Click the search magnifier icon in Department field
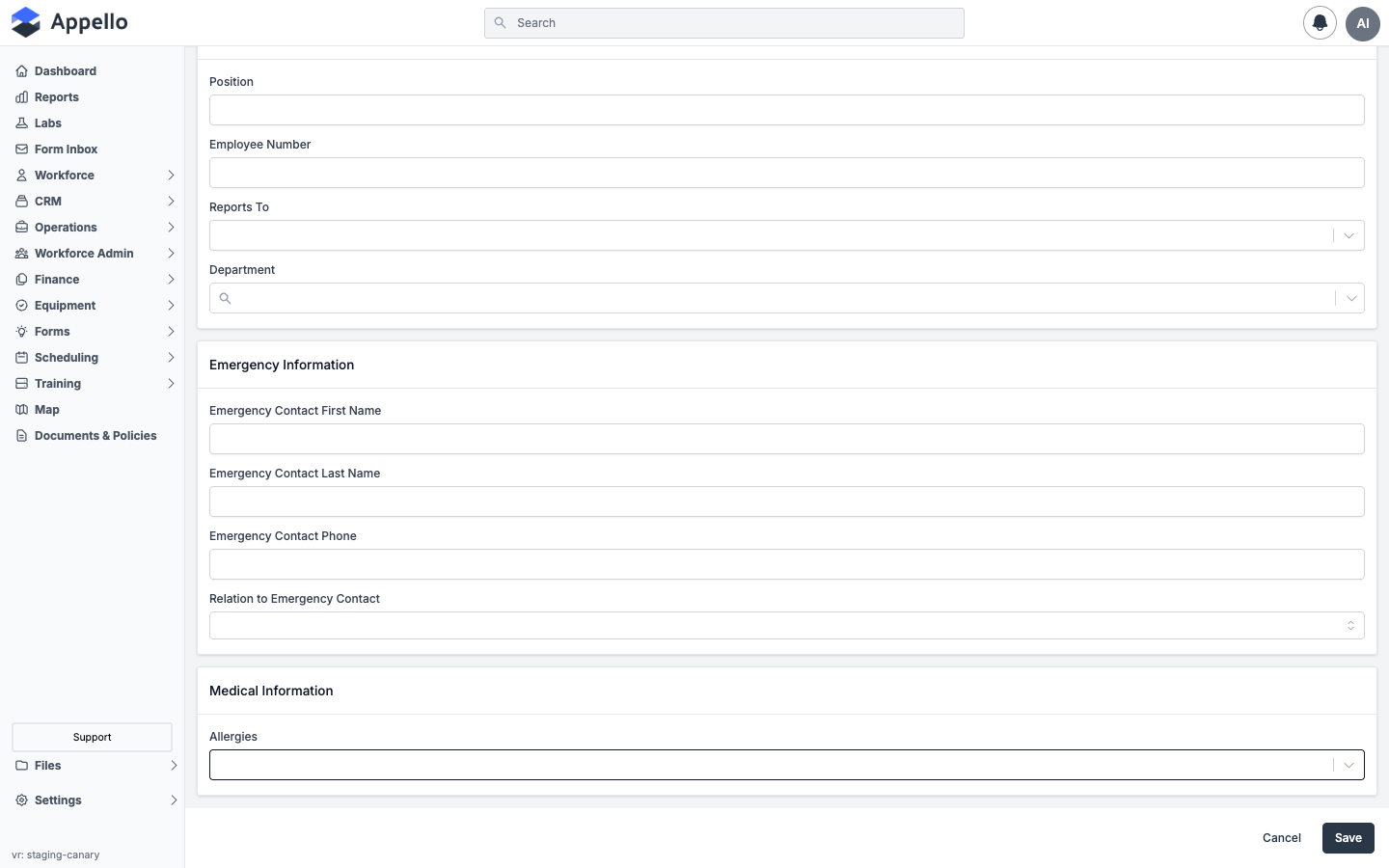Screen dimensions: 1389x868 pos(225,298)
